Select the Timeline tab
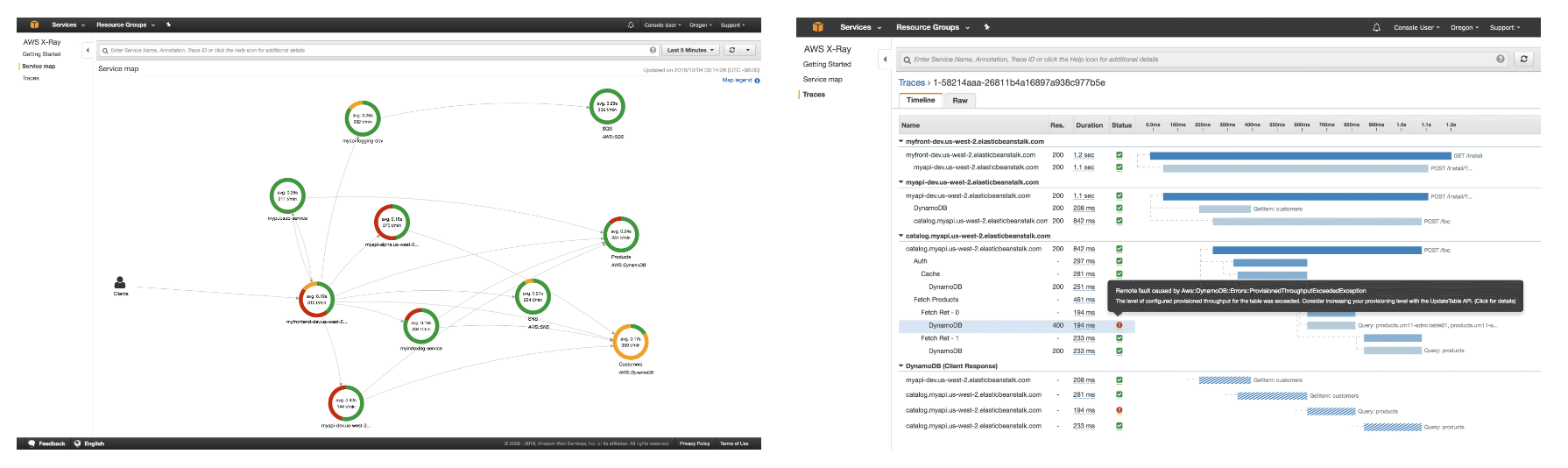The image size is (1568, 468). 920,101
